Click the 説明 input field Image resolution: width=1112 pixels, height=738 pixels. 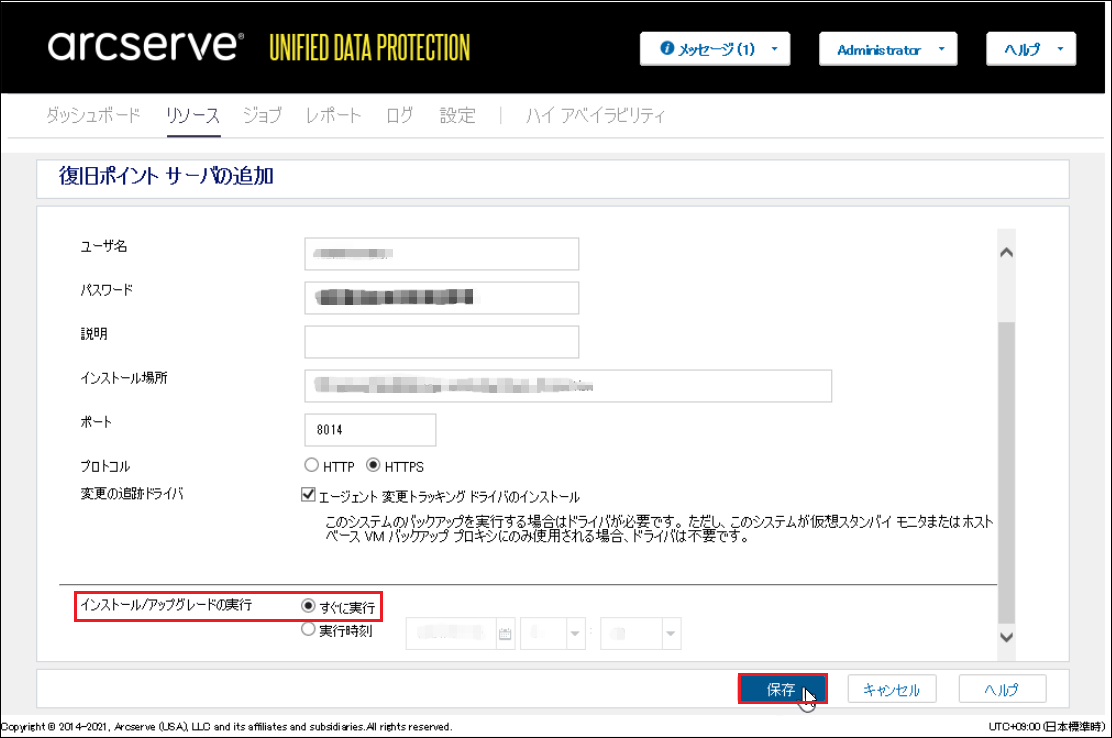tap(442, 342)
